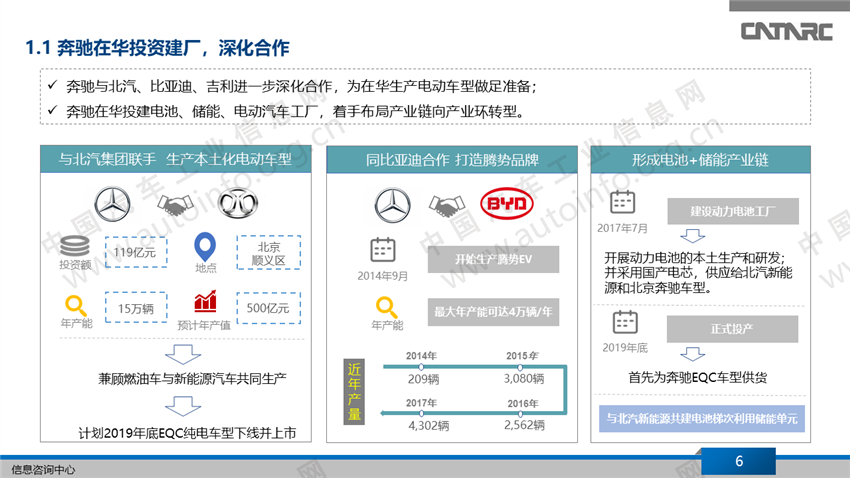
Task: Click the 2017年 timeline marker
Action: [x=421, y=414]
